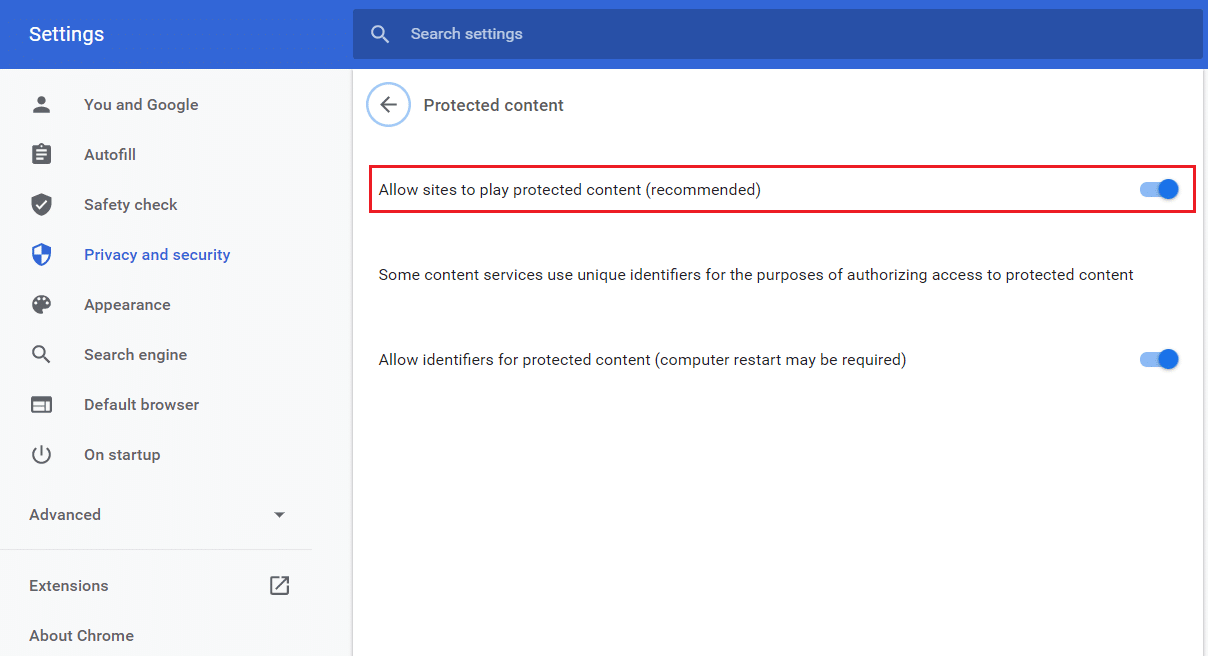Click the Default browser window icon

click(x=41, y=404)
